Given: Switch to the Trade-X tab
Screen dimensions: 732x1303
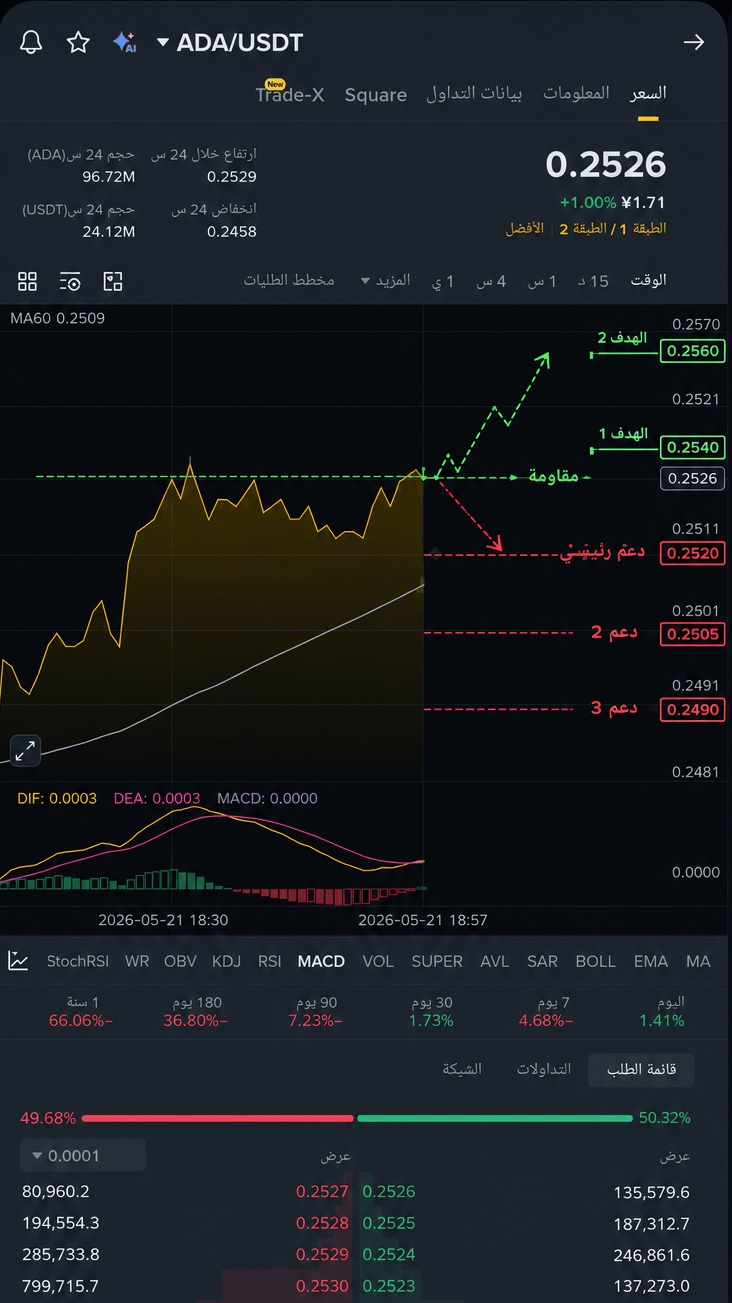Looking at the screenshot, I should 290,94.
